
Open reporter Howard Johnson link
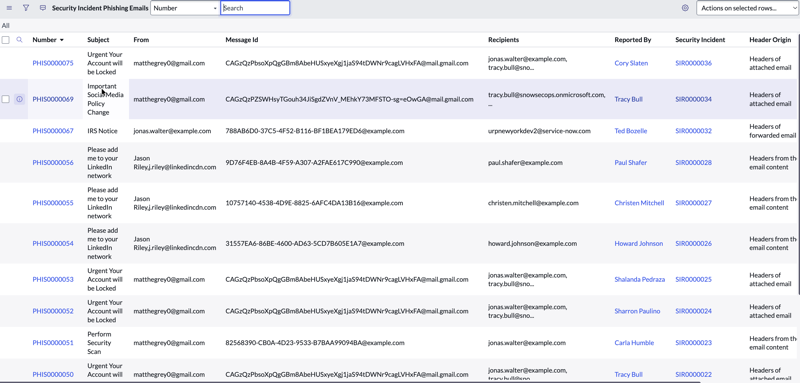[x=639, y=244]
